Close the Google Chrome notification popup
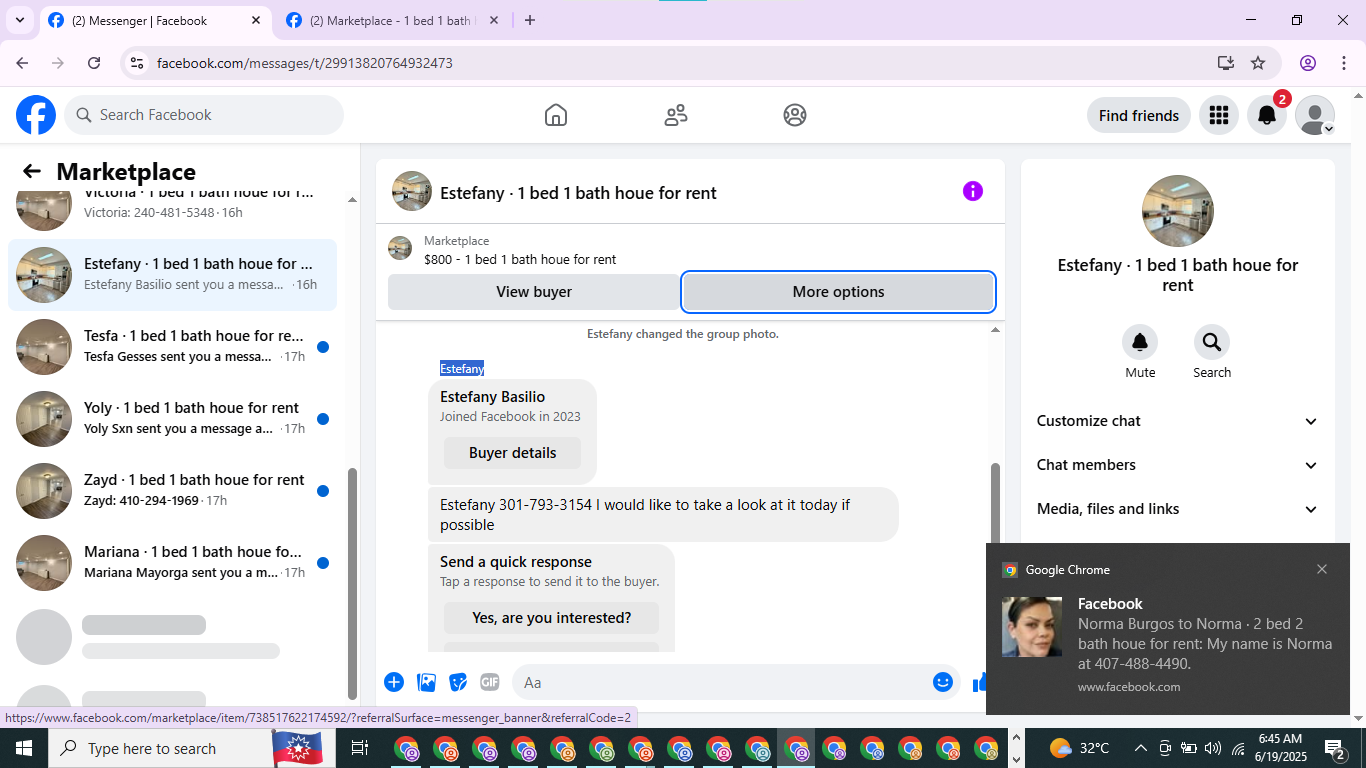This screenshot has height=768, width=1366. tap(1322, 569)
